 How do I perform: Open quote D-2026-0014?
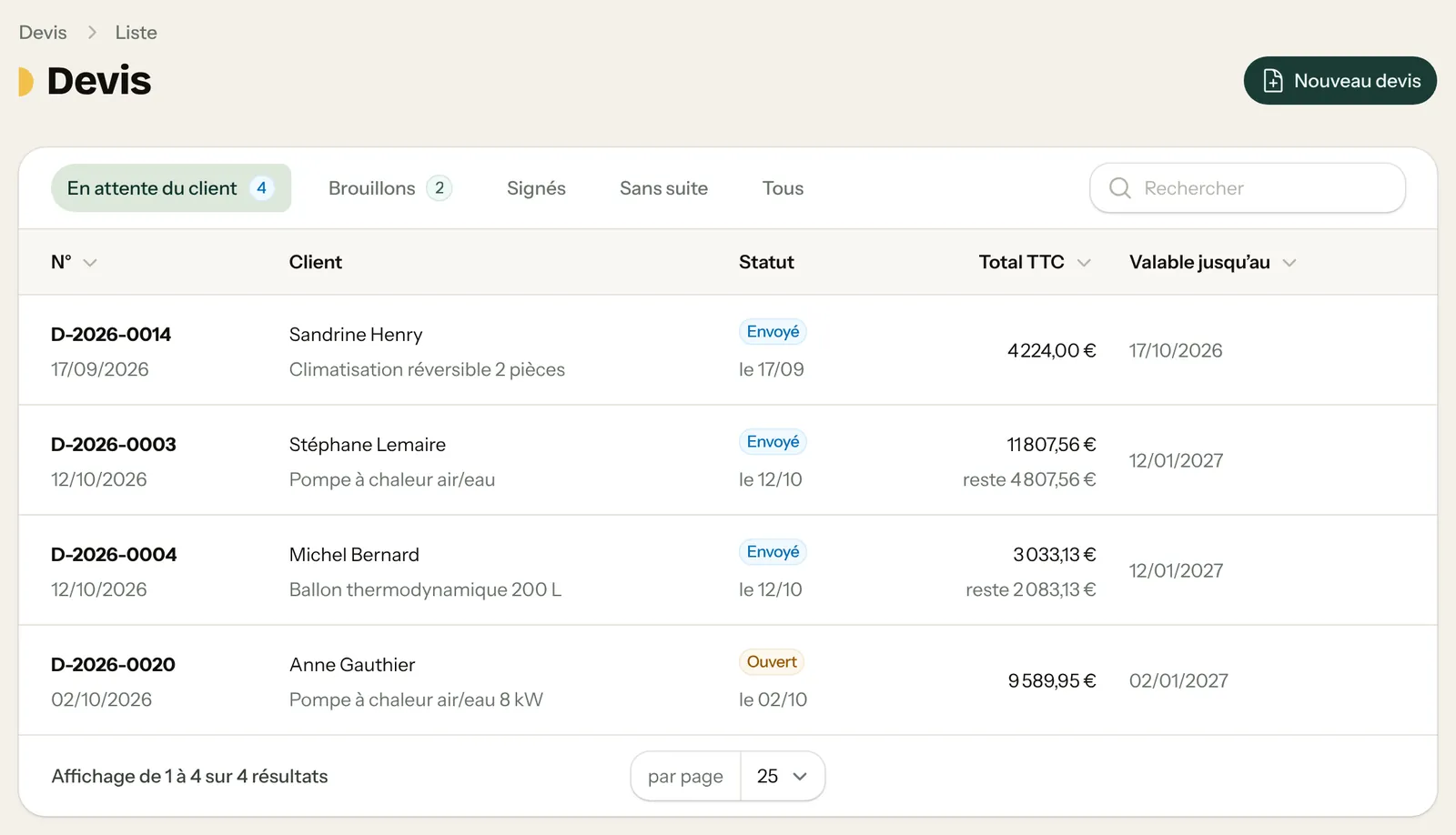pos(111,335)
